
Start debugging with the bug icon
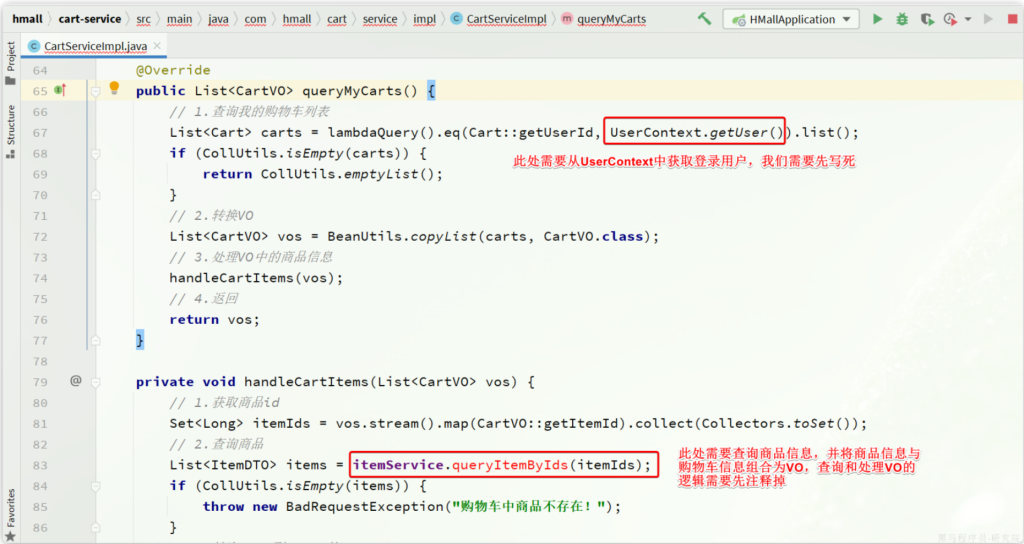point(902,19)
